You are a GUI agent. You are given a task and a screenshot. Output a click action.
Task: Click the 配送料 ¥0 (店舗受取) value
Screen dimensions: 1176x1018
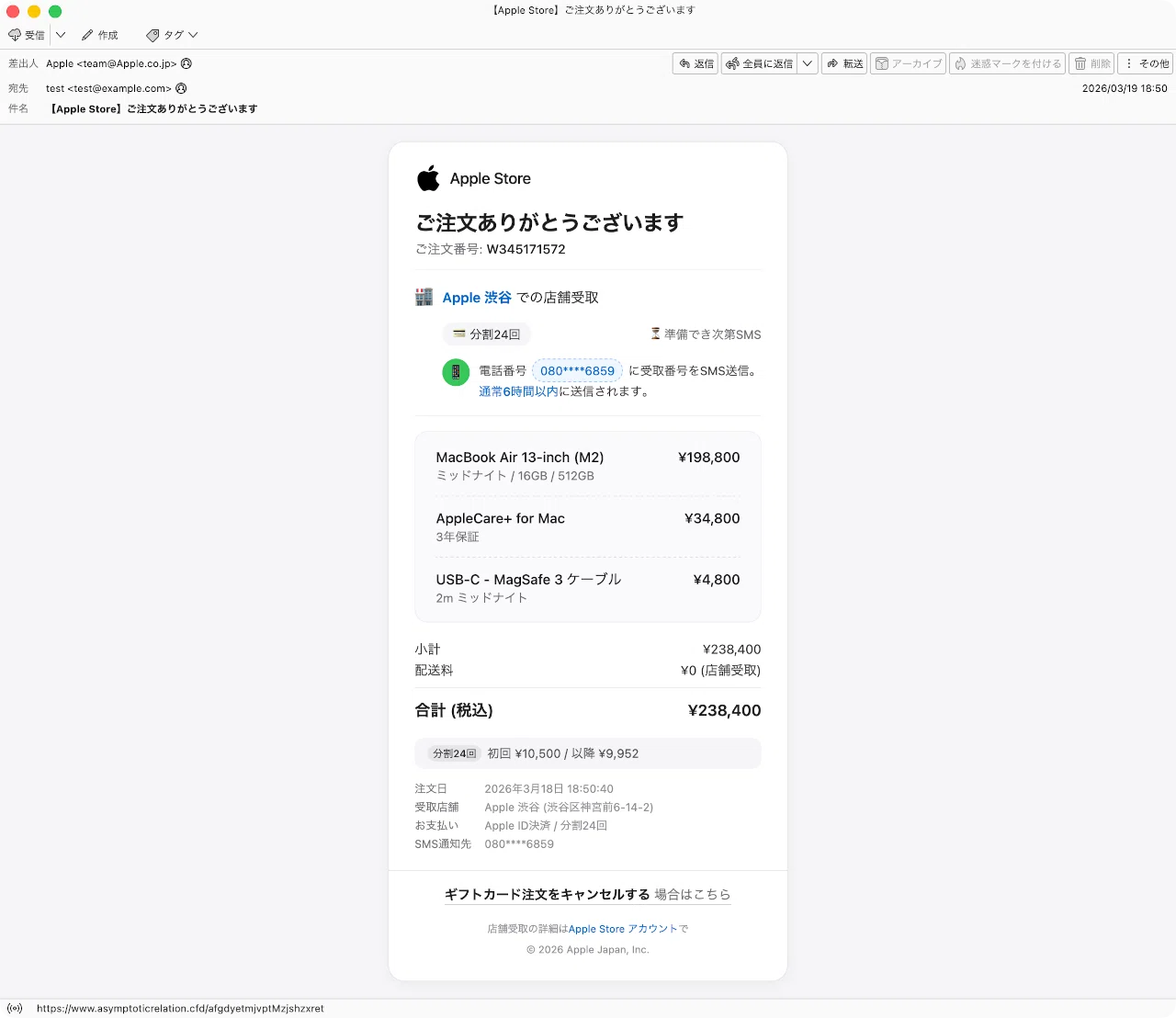pyautogui.click(x=720, y=671)
